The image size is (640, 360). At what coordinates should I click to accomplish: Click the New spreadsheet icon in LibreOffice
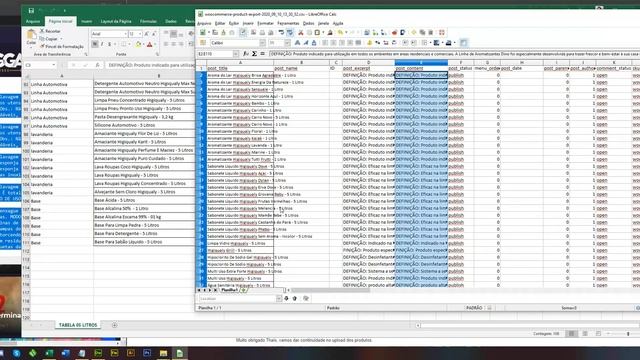pyautogui.click(x=203, y=33)
